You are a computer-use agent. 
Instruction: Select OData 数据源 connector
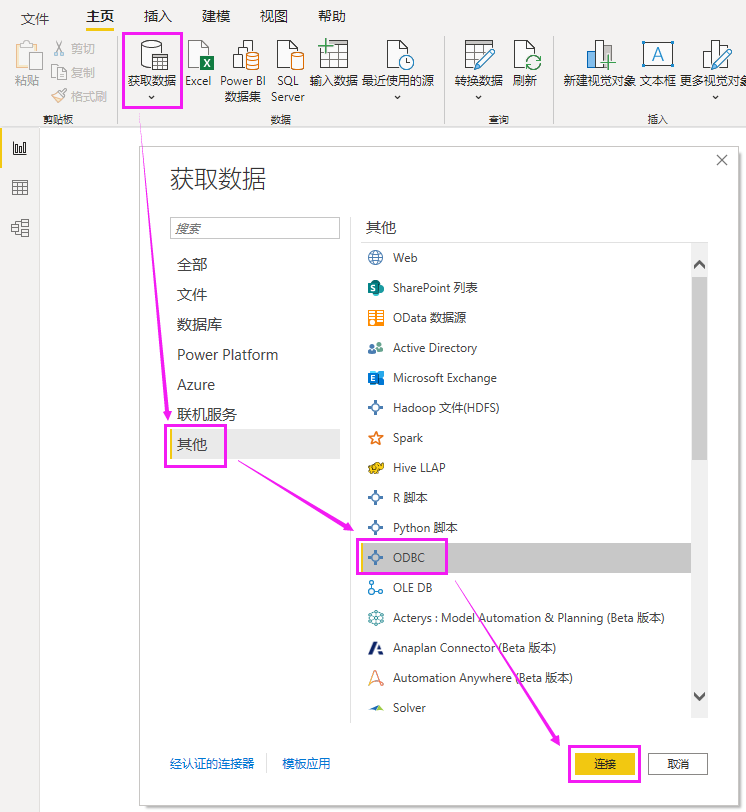click(x=526, y=318)
